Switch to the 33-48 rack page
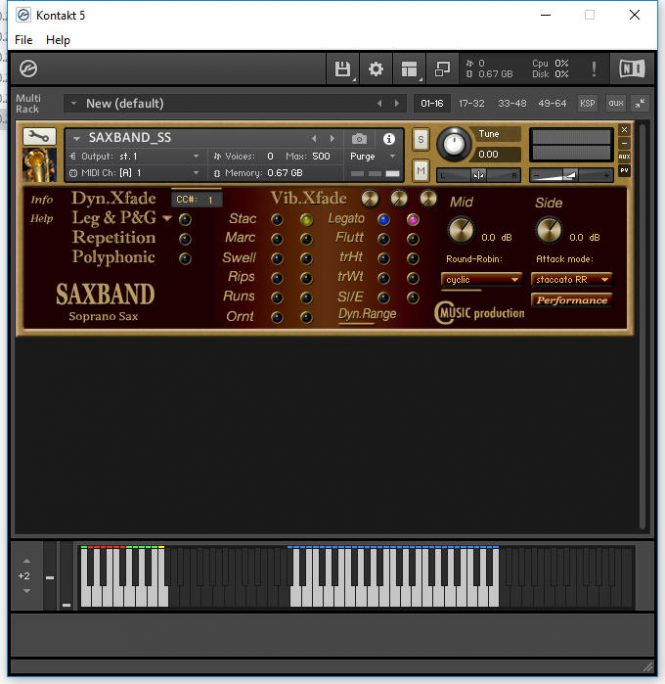665x684 pixels. pyautogui.click(x=512, y=103)
